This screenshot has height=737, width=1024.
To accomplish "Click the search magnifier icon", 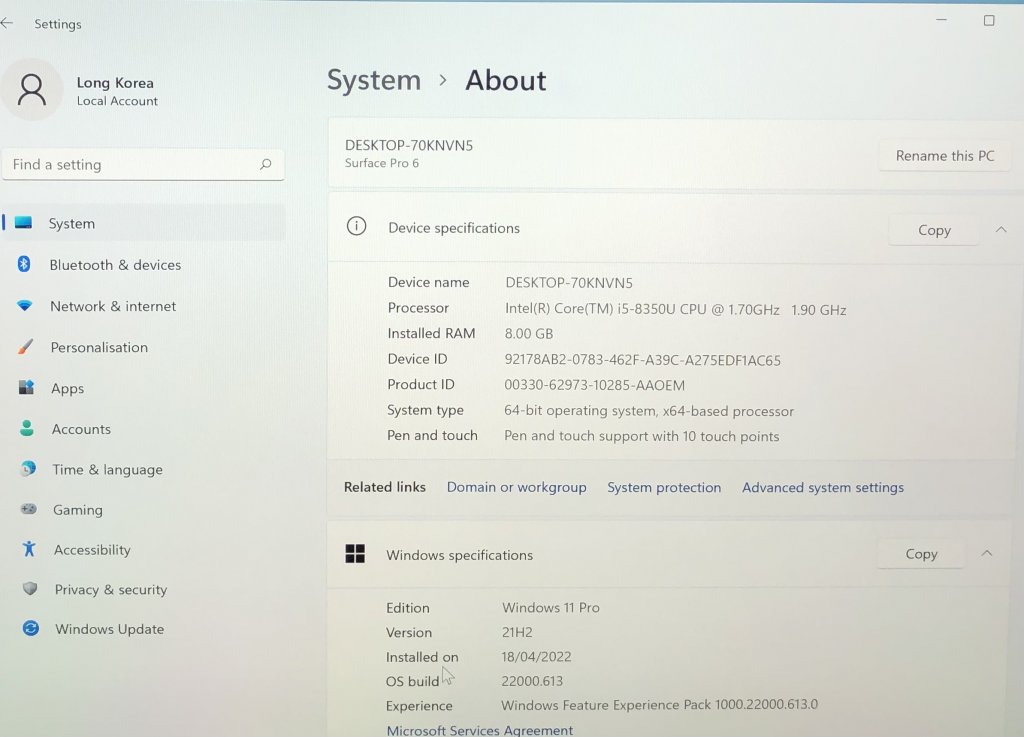I will (x=265, y=164).
